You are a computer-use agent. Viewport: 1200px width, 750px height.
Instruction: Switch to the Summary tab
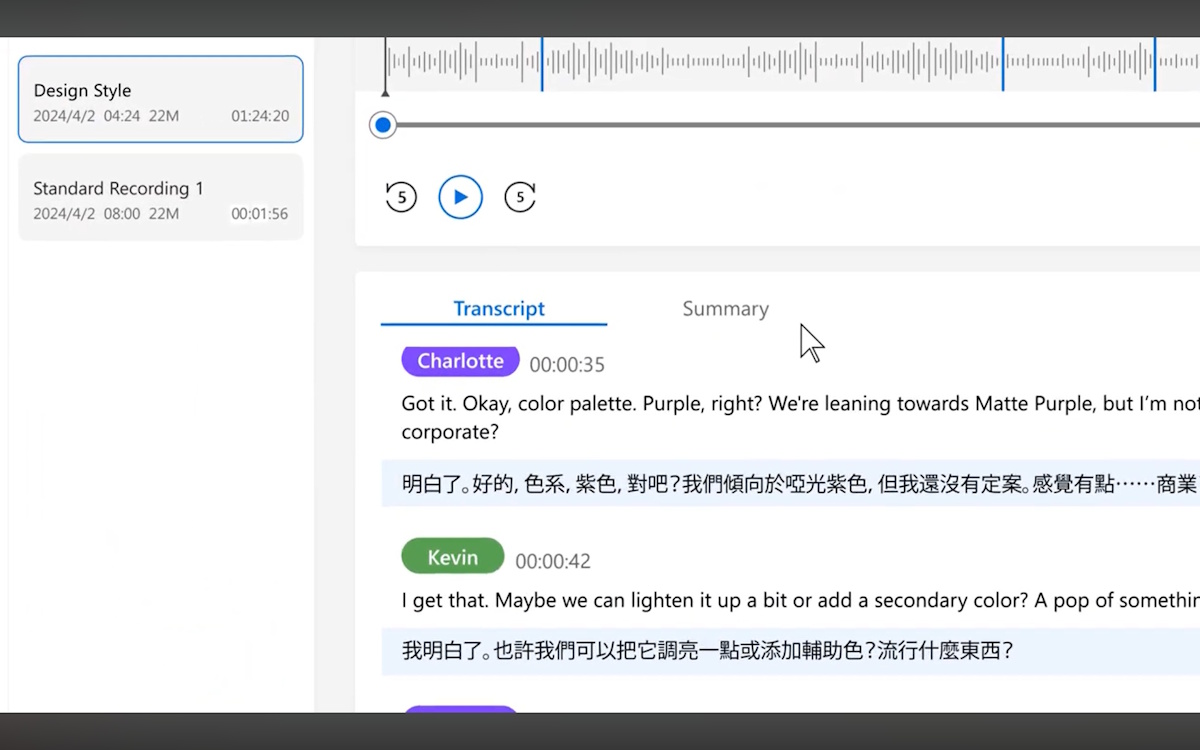pos(725,309)
